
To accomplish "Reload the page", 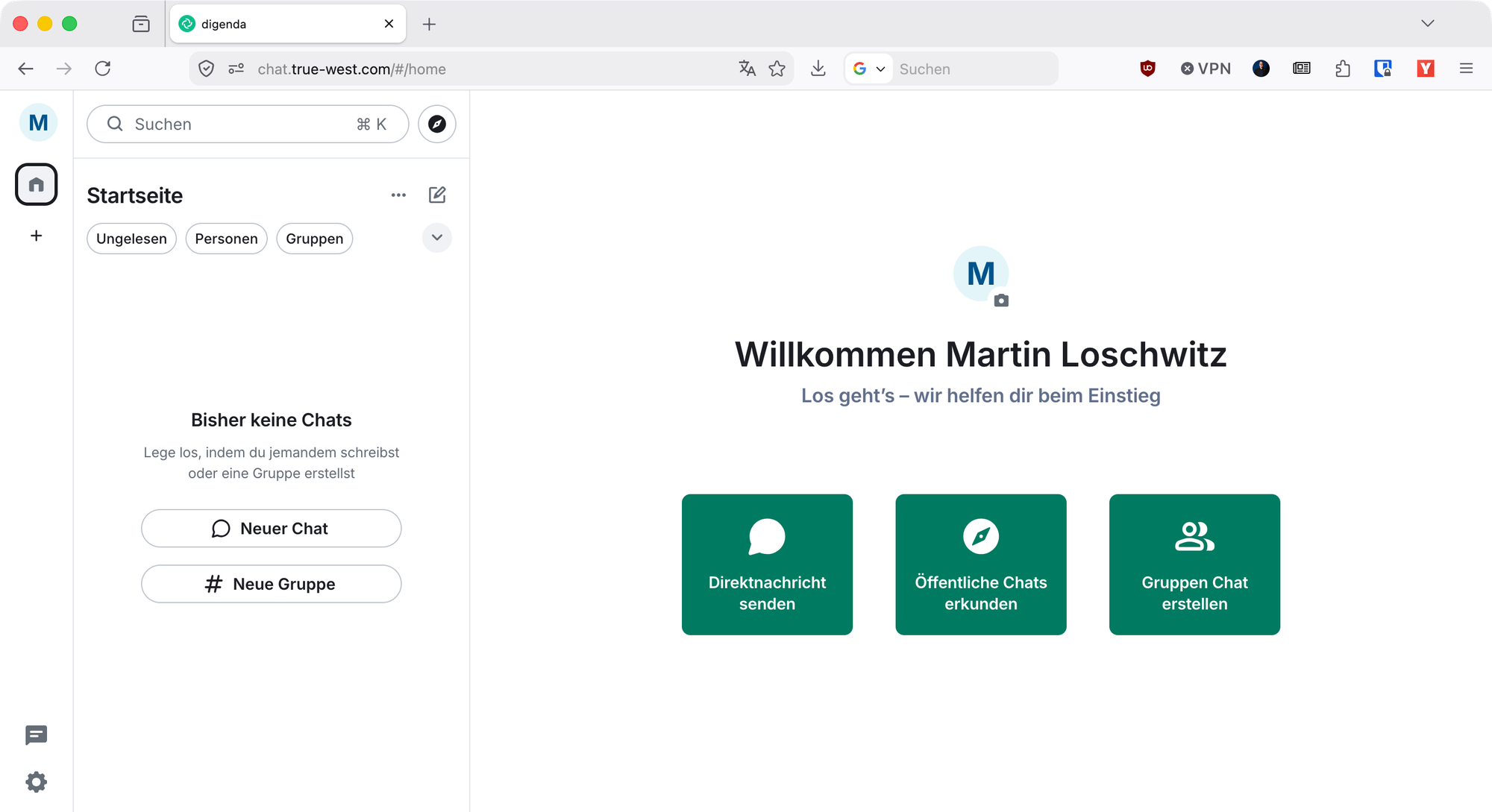I will 103,69.
